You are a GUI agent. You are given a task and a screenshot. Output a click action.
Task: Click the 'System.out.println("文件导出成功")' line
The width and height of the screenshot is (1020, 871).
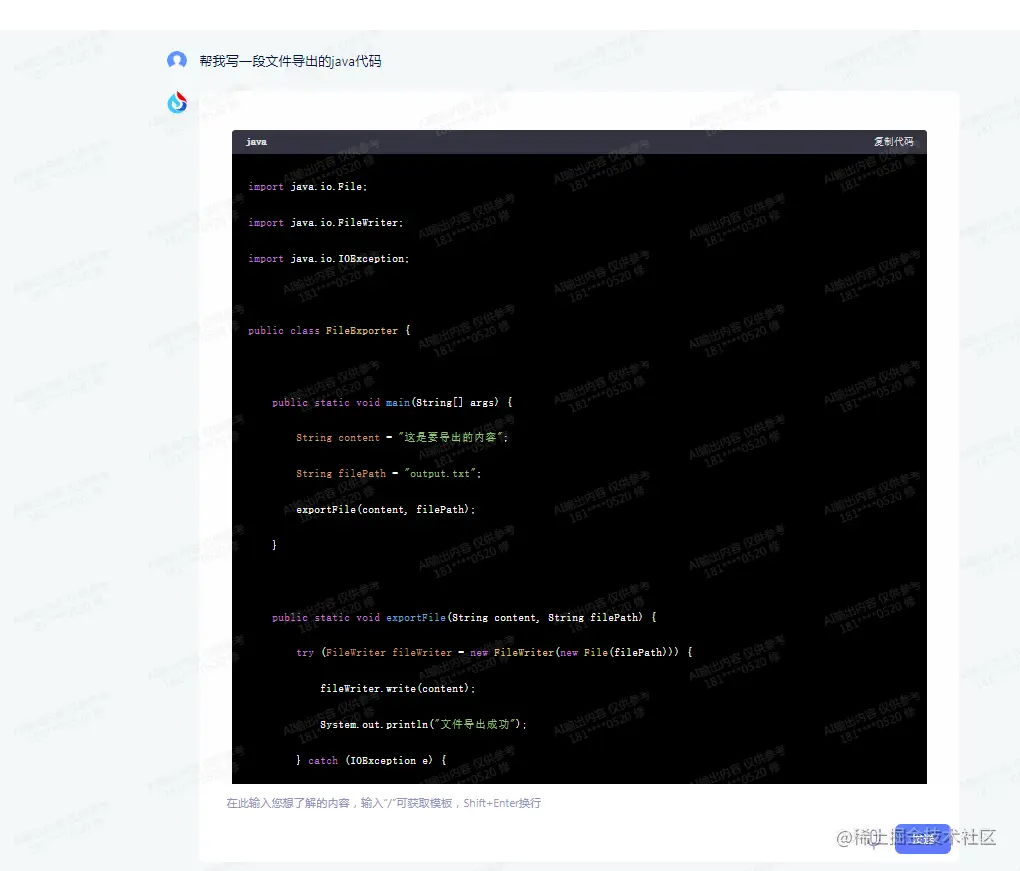[423, 724]
